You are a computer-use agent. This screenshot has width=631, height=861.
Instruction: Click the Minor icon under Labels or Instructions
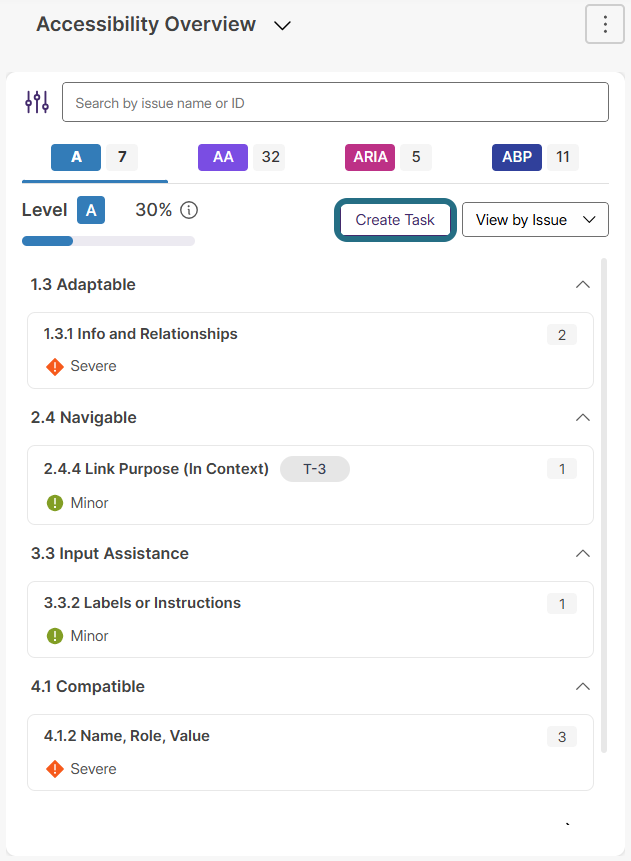tap(55, 636)
